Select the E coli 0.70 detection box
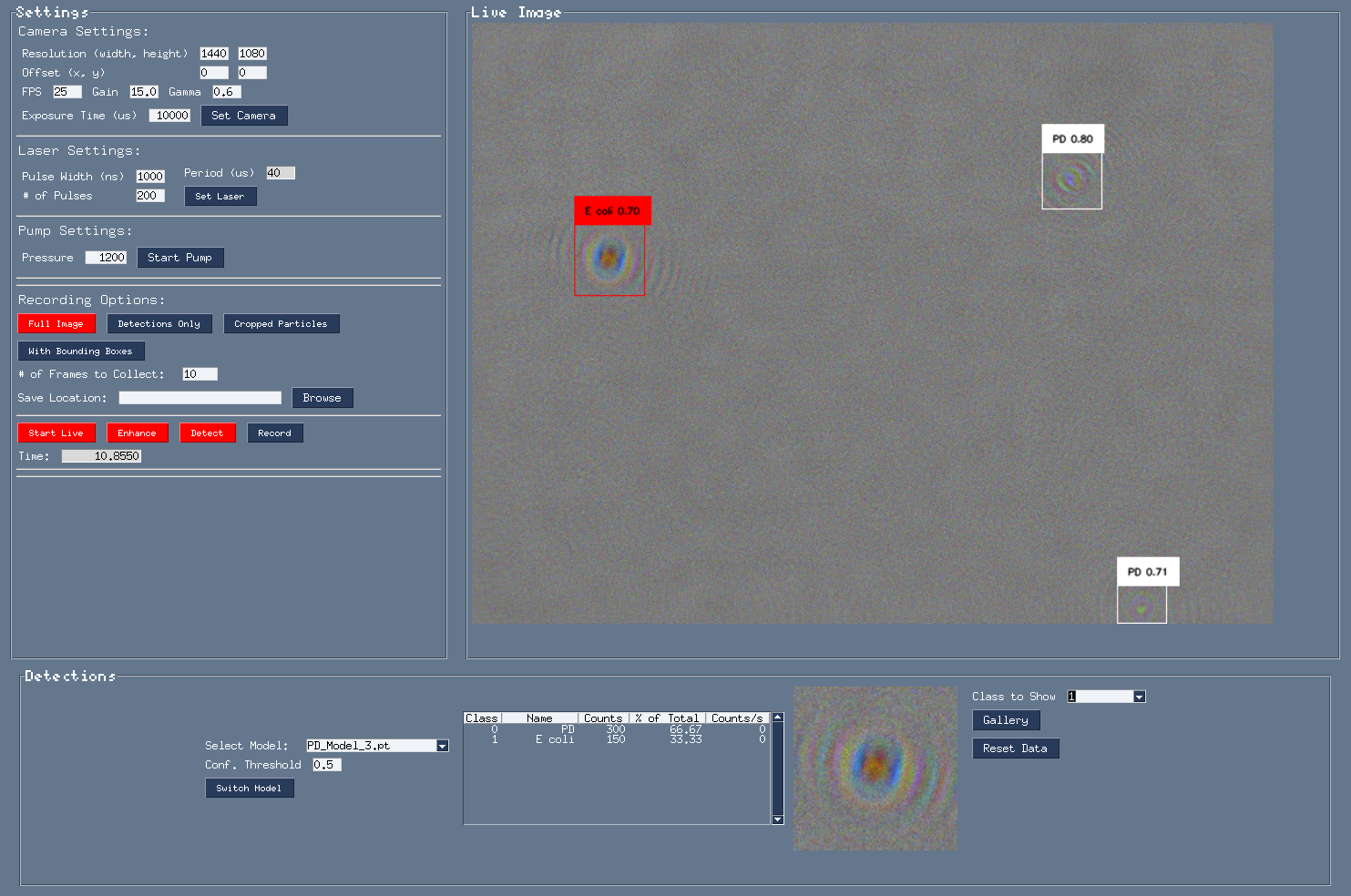 609,260
